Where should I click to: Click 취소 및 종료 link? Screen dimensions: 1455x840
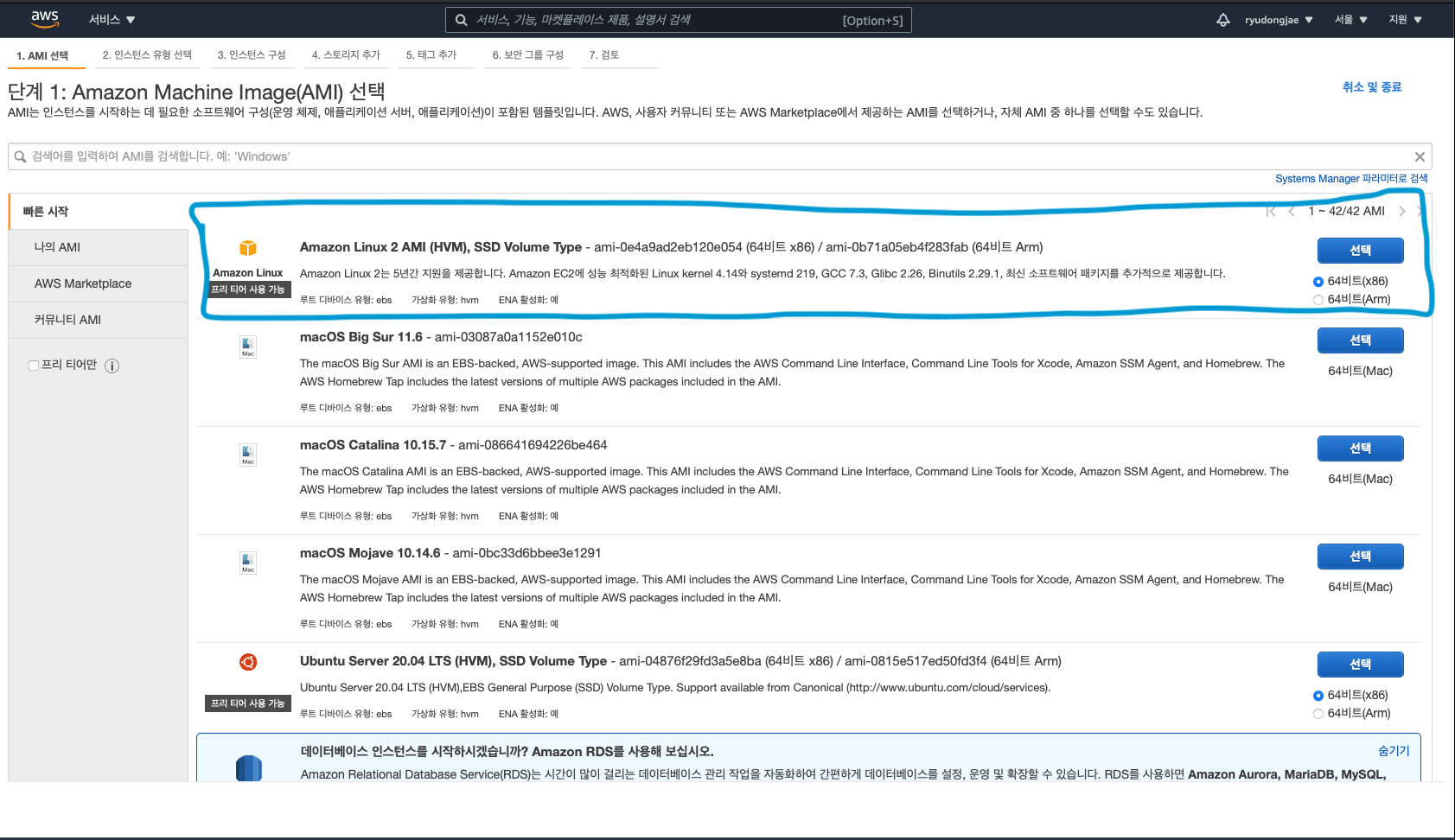pyautogui.click(x=1372, y=87)
